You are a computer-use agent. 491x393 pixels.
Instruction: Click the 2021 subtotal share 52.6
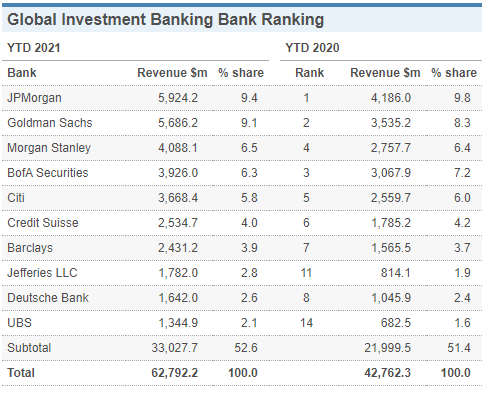(x=246, y=348)
